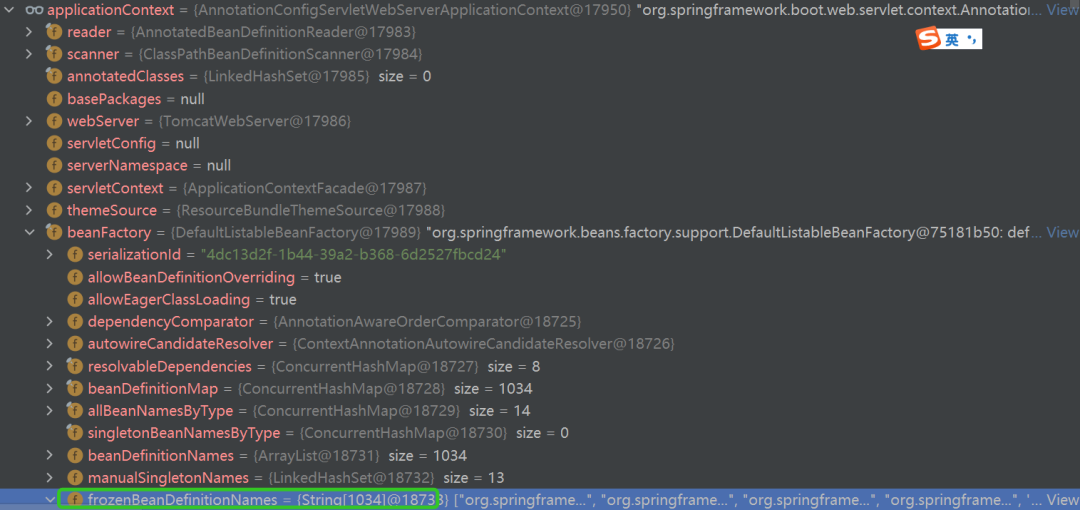This screenshot has width=1080, height=510.
Task: Click the field icon for autowireCandidateResolver
Action: coord(74,344)
